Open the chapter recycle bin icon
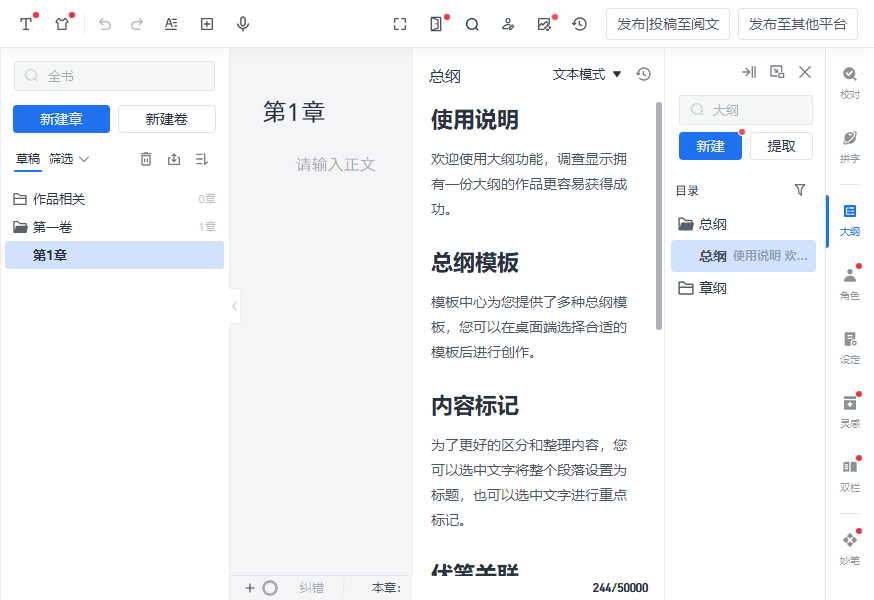This screenshot has width=874, height=600. tap(146, 159)
